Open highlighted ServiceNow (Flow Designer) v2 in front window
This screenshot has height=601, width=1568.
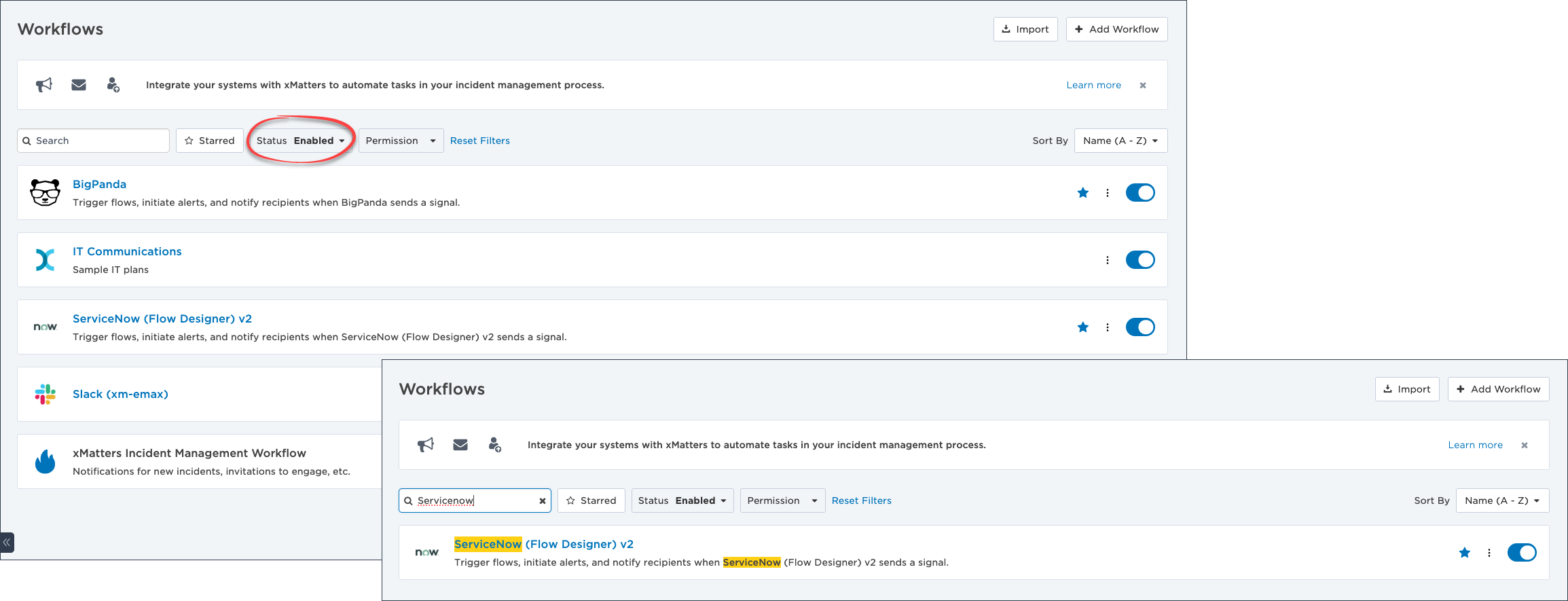pos(544,544)
